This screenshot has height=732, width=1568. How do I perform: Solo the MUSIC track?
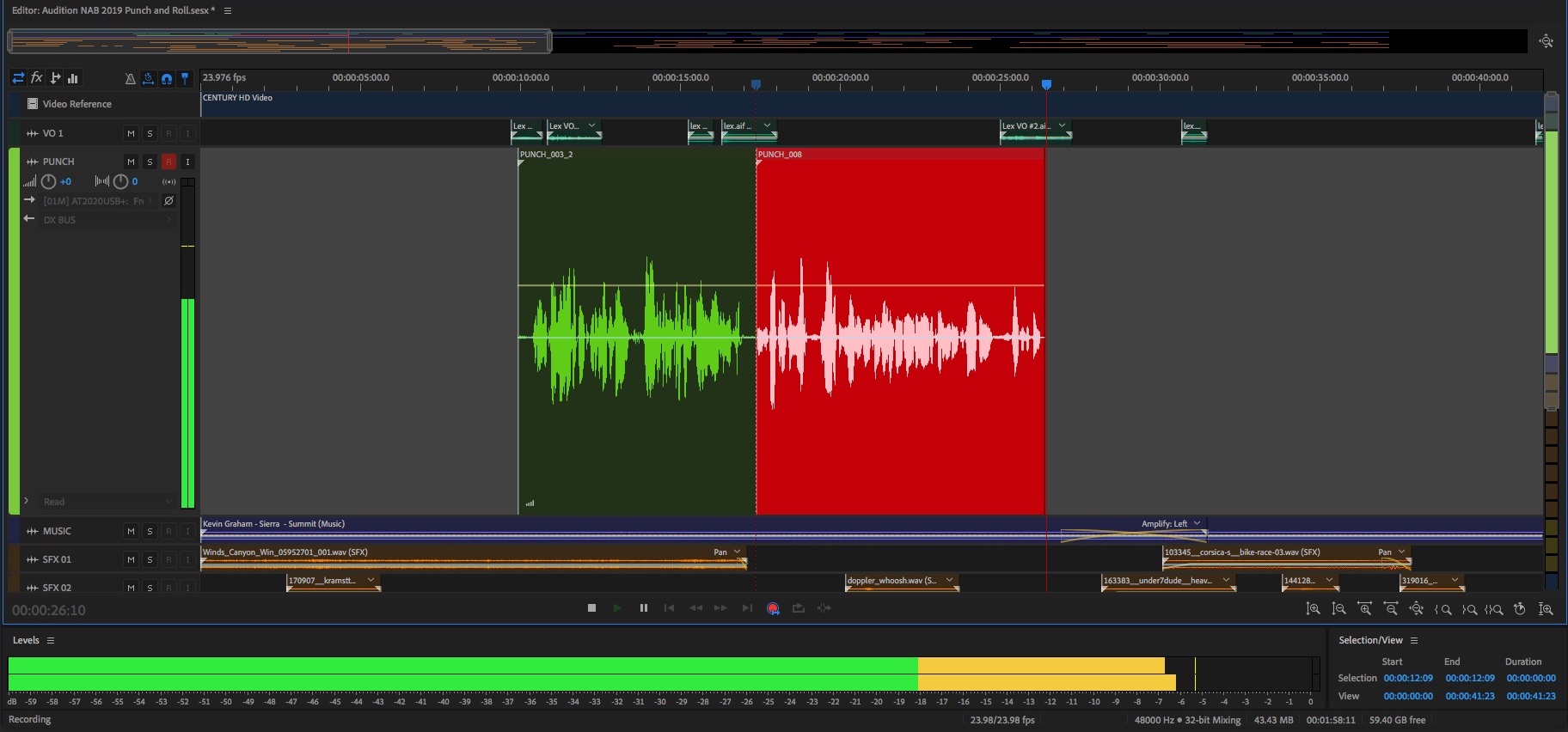point(150,531)
